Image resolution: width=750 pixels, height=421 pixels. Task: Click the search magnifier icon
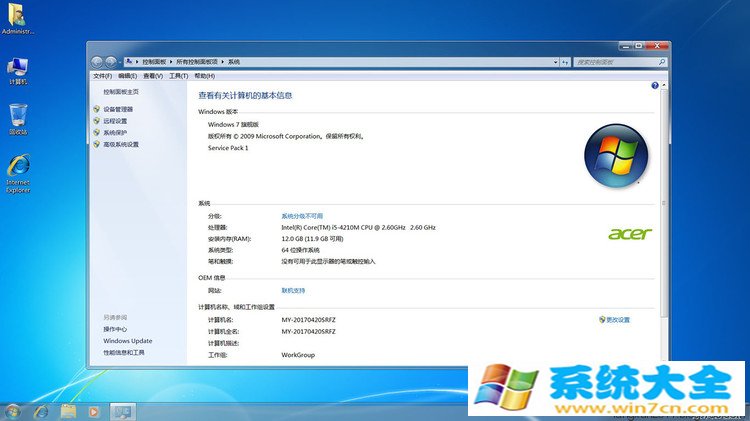click(x=662, y=62)
